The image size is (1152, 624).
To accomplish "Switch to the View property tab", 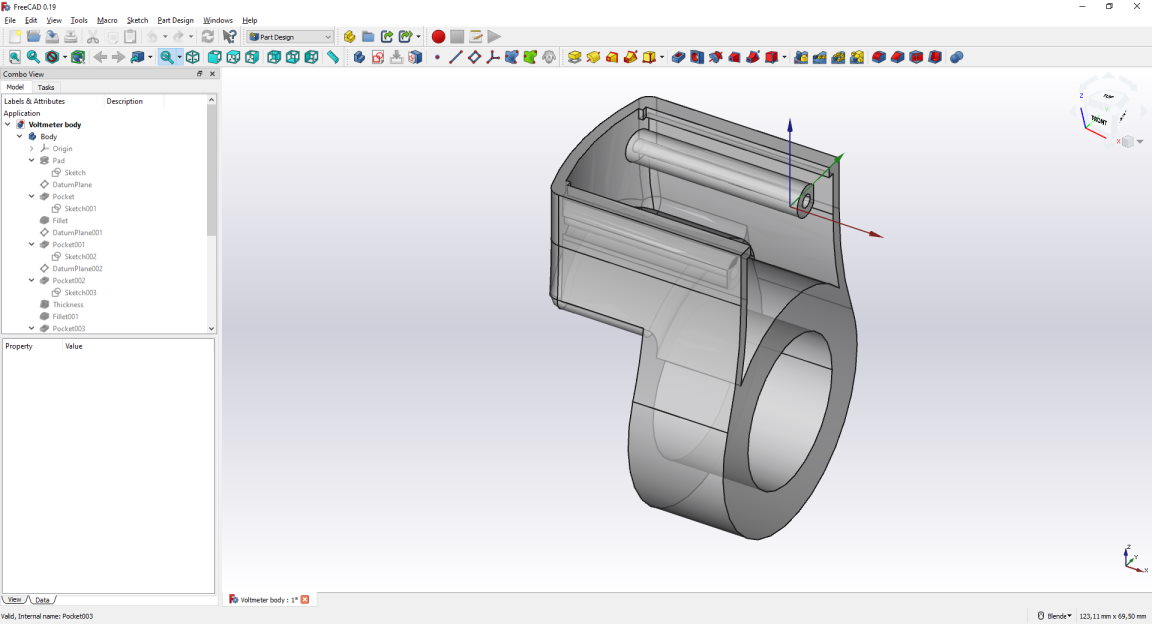I will tap(15, 600).
